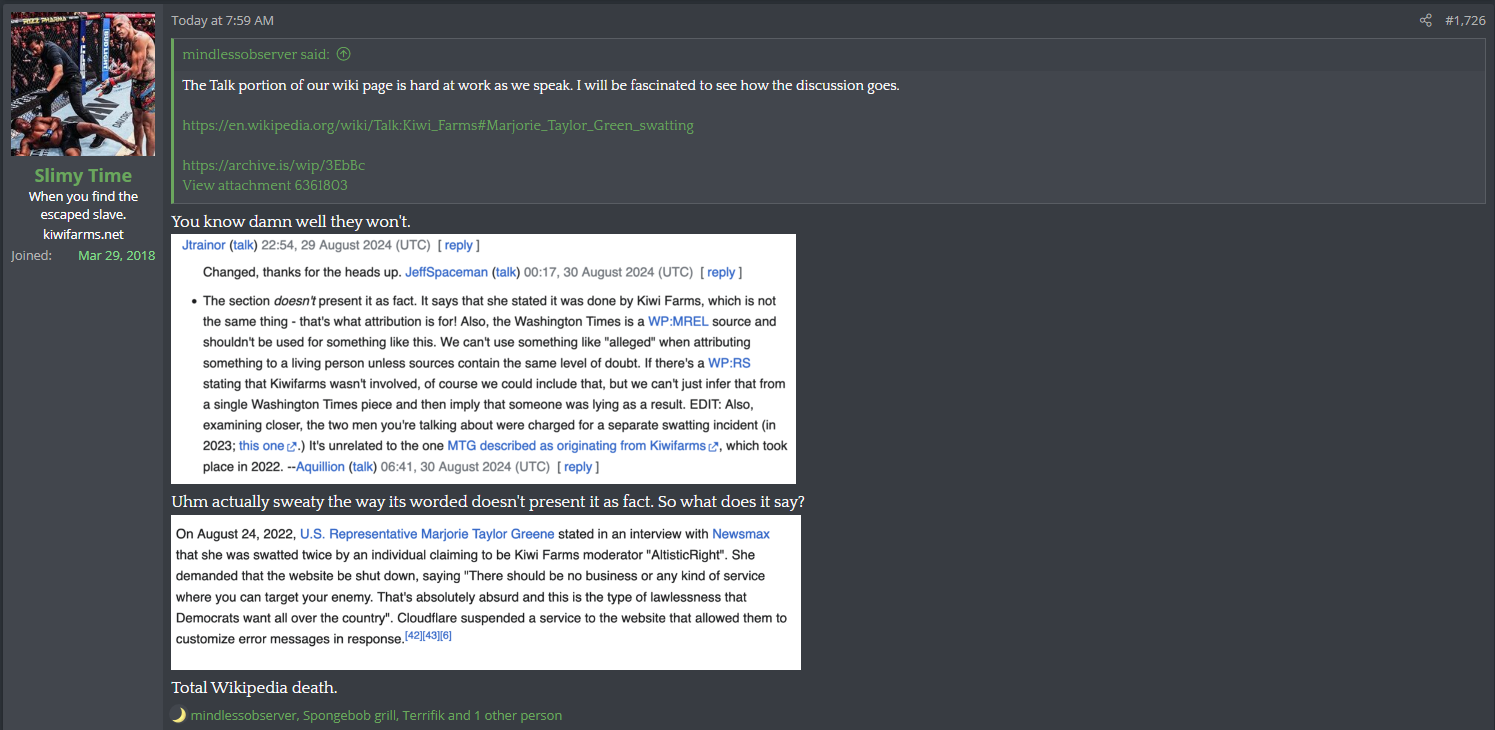Click 'and 1 other person' reaction text
Image resolution: width=1495 pixels, height=730 pixels.
[x=505, y=715]
